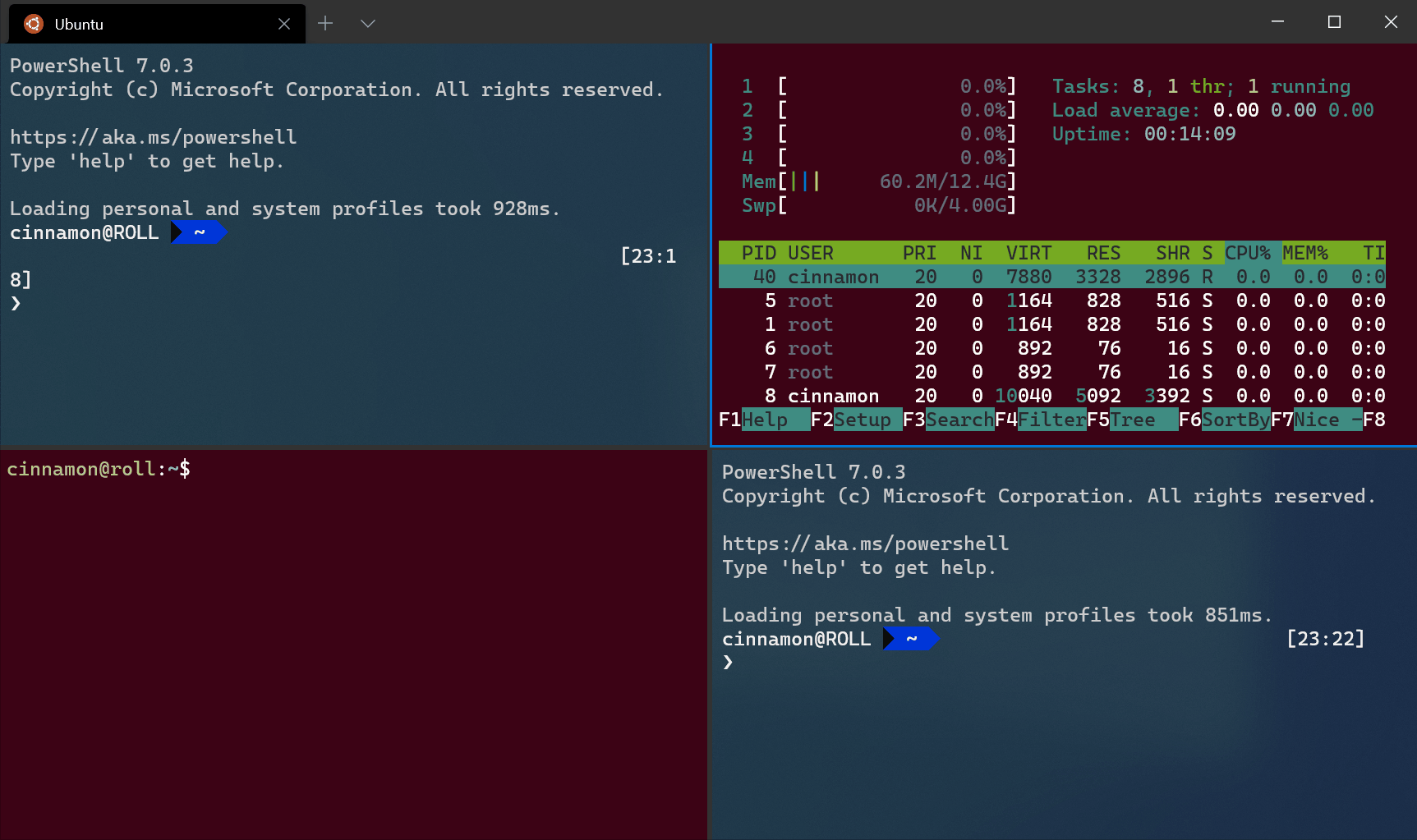Open the aka.ms/powershell link in top-left pane
The height and width of the screenshot is (840, 1417).
(x=154, y=137)
